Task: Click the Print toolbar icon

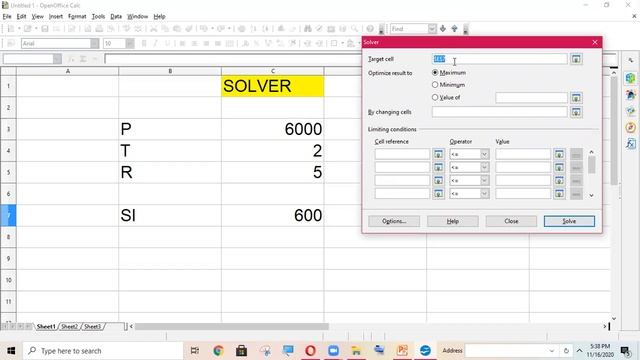Action: tap(99, 29)
